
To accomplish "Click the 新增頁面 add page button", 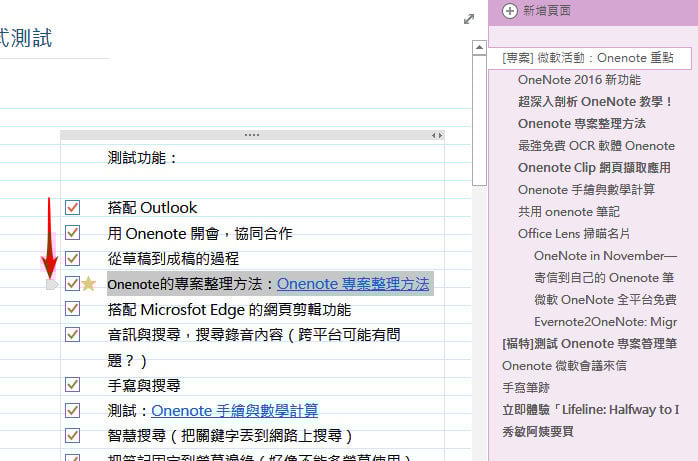I will 537,11.
